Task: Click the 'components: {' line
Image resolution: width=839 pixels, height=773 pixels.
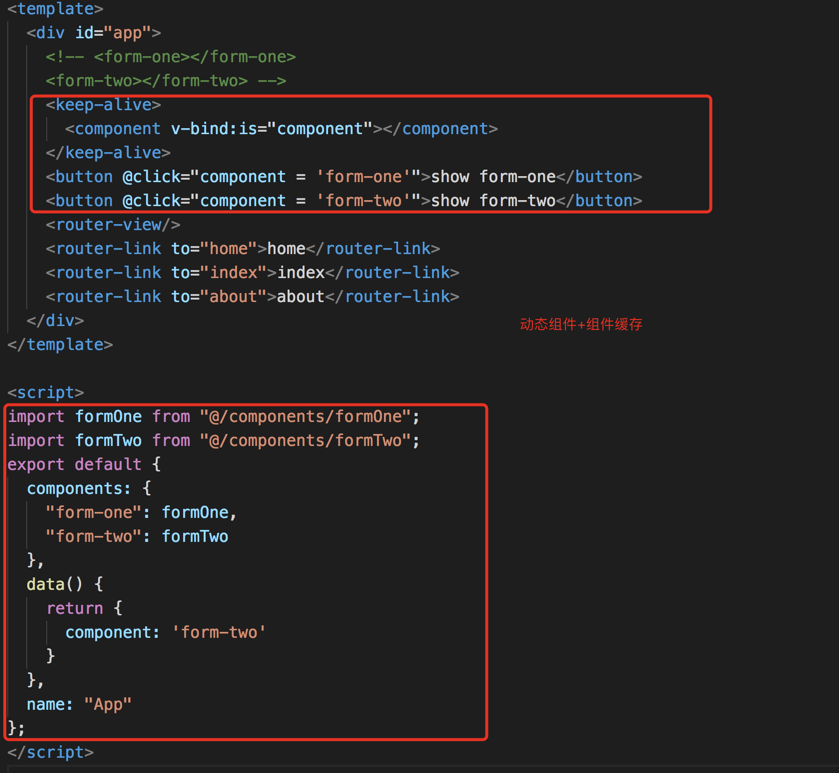Action: [89, 488]
